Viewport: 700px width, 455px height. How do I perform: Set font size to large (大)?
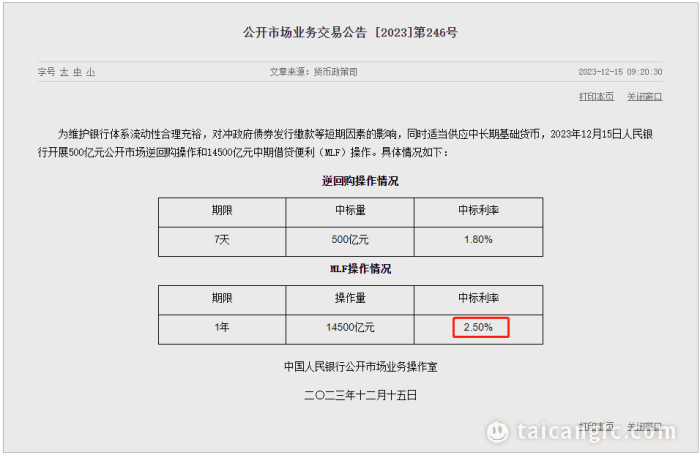tap(64, 72)
